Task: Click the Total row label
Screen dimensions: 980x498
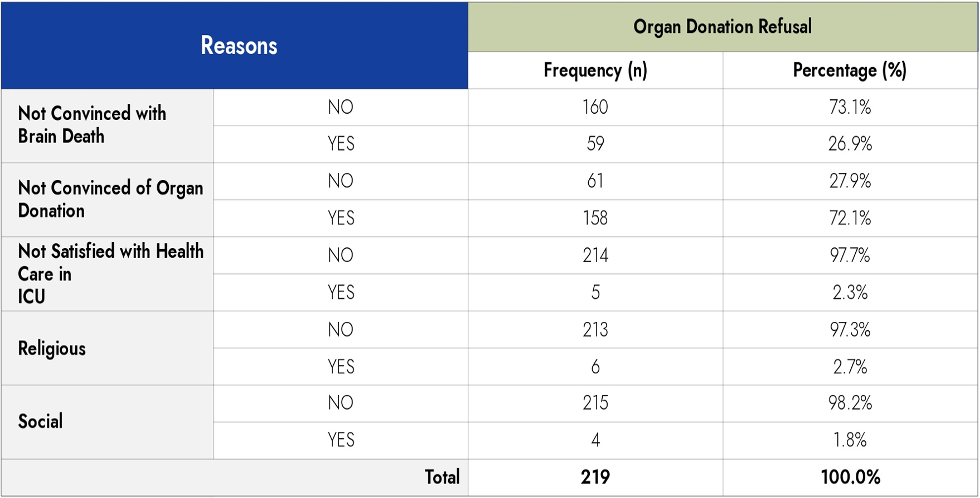Action: click(442, 478)
